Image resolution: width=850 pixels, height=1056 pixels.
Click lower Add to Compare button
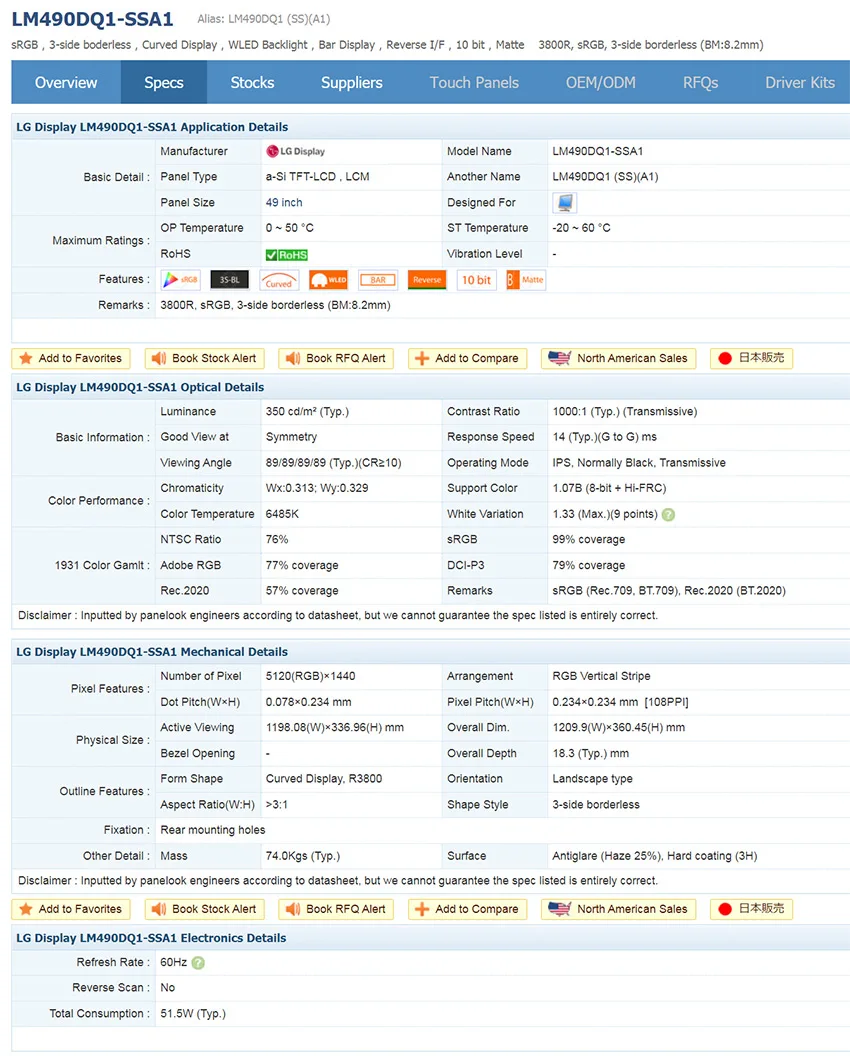(467, 909)
